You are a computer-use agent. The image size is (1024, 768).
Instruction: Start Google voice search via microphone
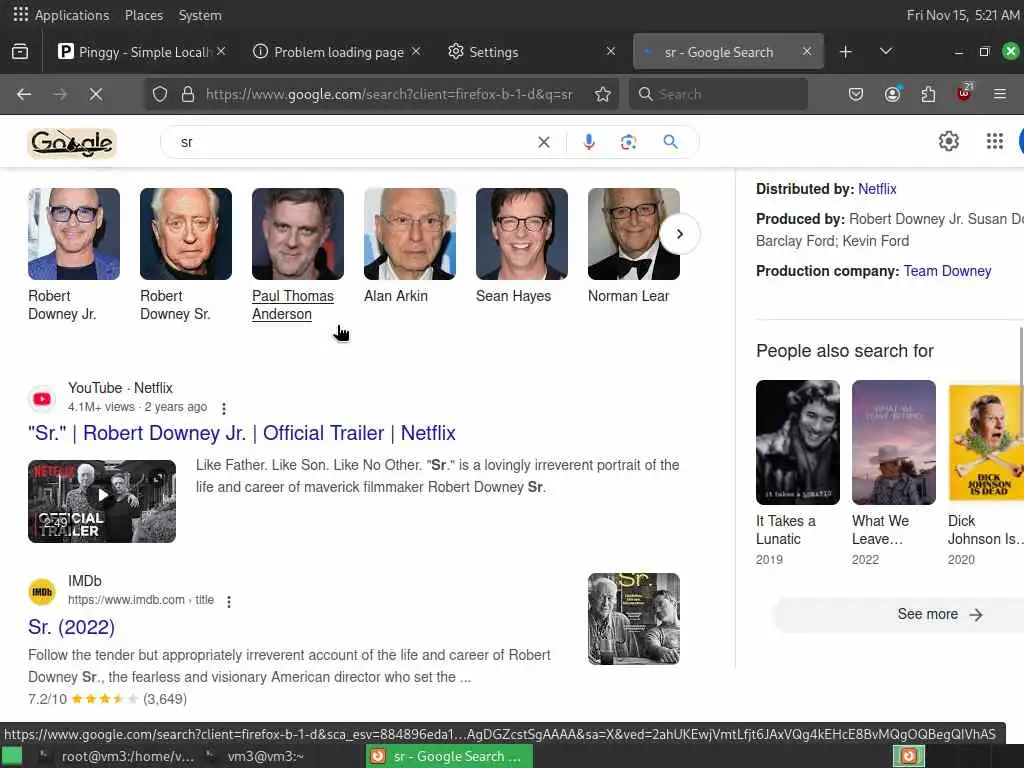click(x=588, y=142)
